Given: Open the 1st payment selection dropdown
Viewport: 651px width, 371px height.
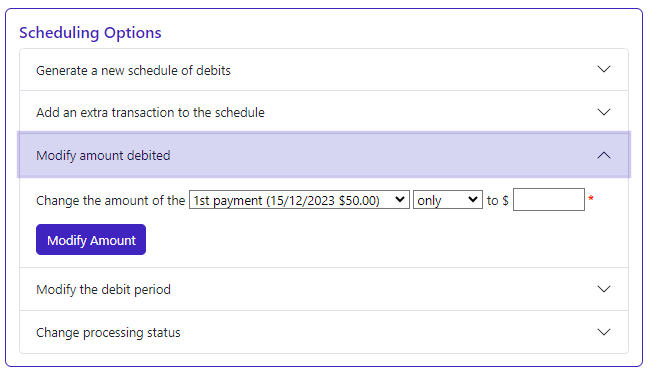Looking at the screenshot, I should point(299,200).
